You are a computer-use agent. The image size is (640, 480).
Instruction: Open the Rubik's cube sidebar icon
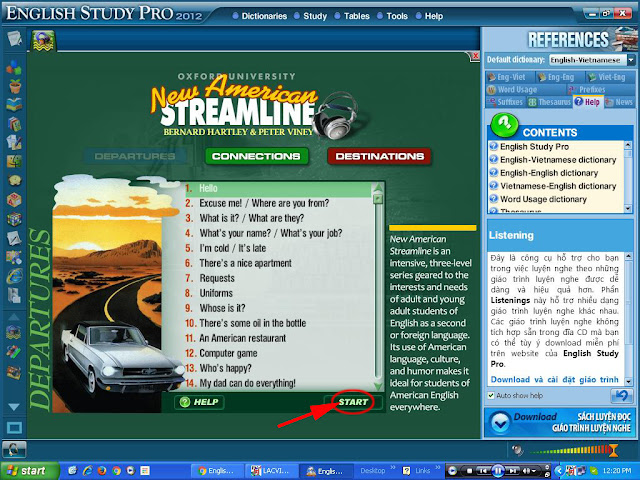14,219
